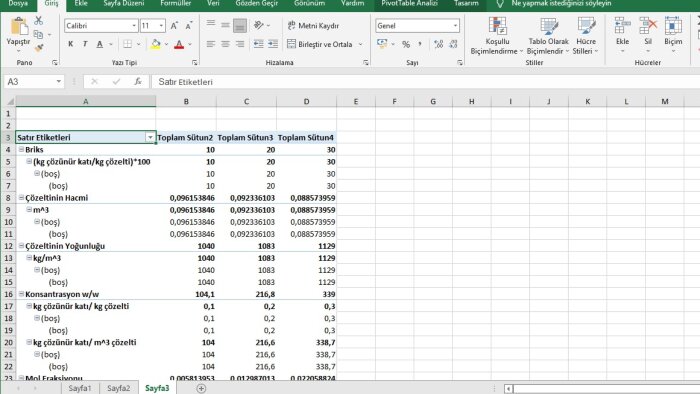Open the Genel number format dropdown
The width and height of the screenshot is (700, 394).
[x=455, y=26]
